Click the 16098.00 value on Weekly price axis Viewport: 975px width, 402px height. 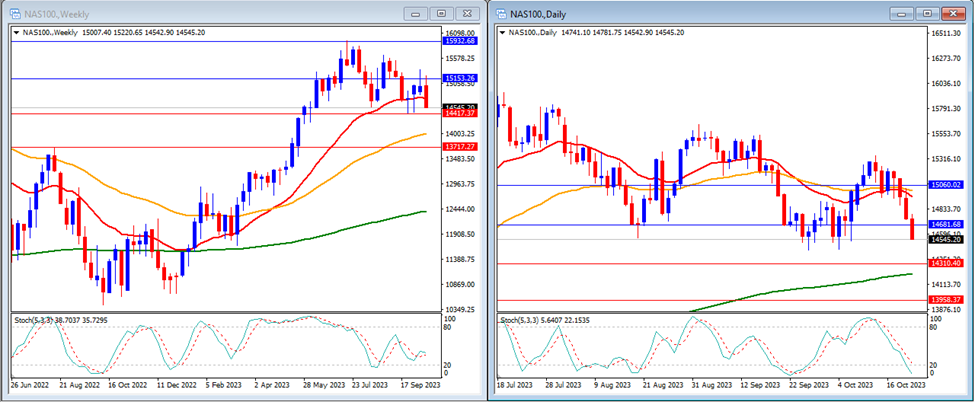pyautogui.click(x=461, y=33)
